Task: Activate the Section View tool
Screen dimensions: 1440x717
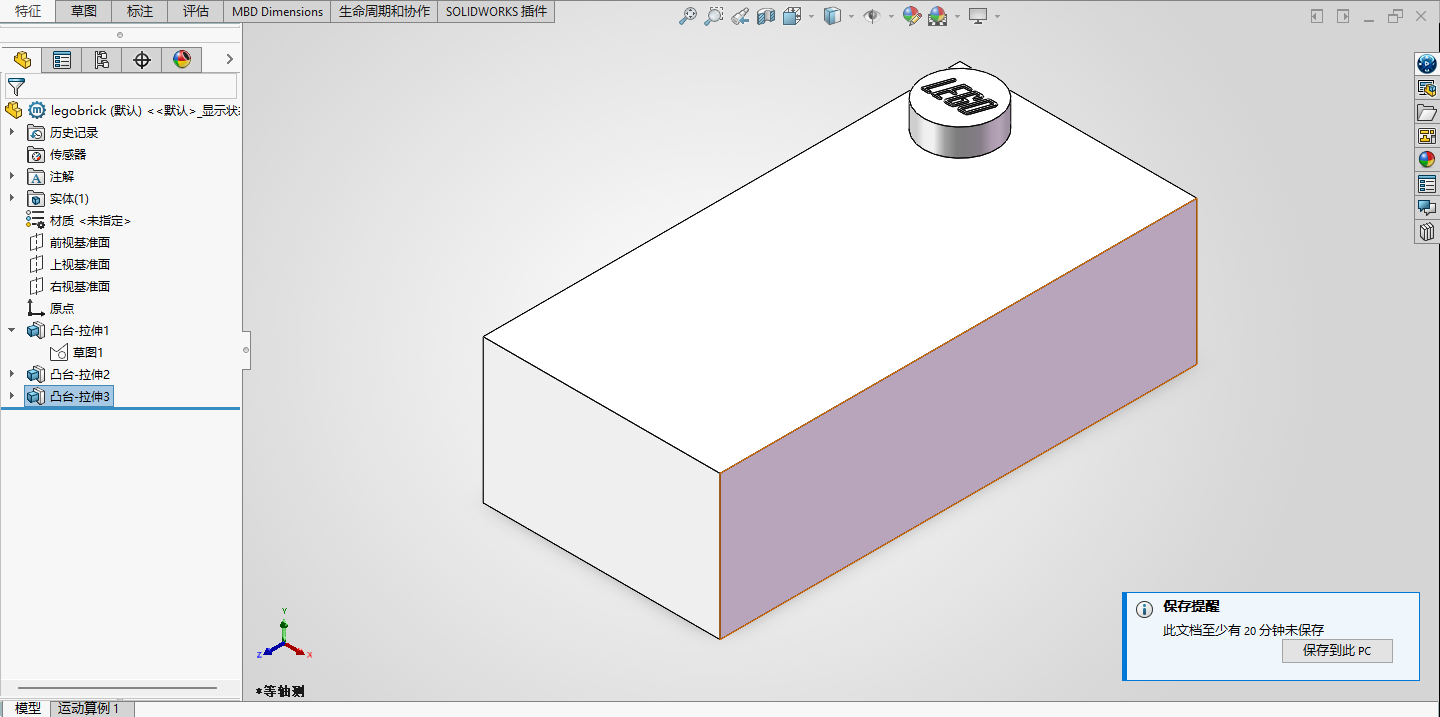Action: (x=766, y=16)
